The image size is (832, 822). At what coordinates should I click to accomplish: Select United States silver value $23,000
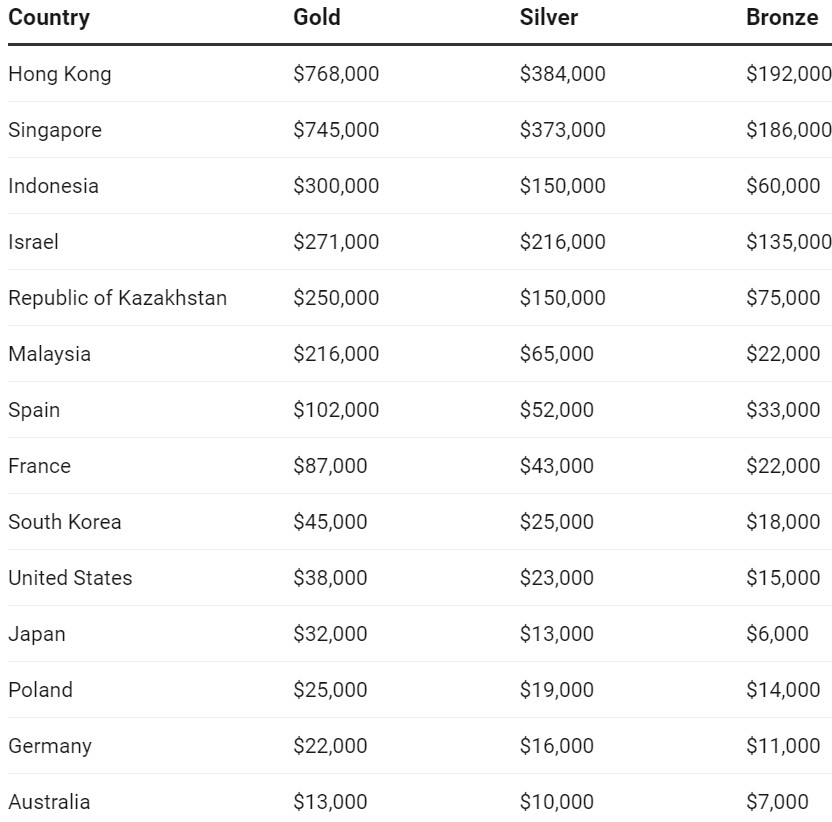pos(557,578)
